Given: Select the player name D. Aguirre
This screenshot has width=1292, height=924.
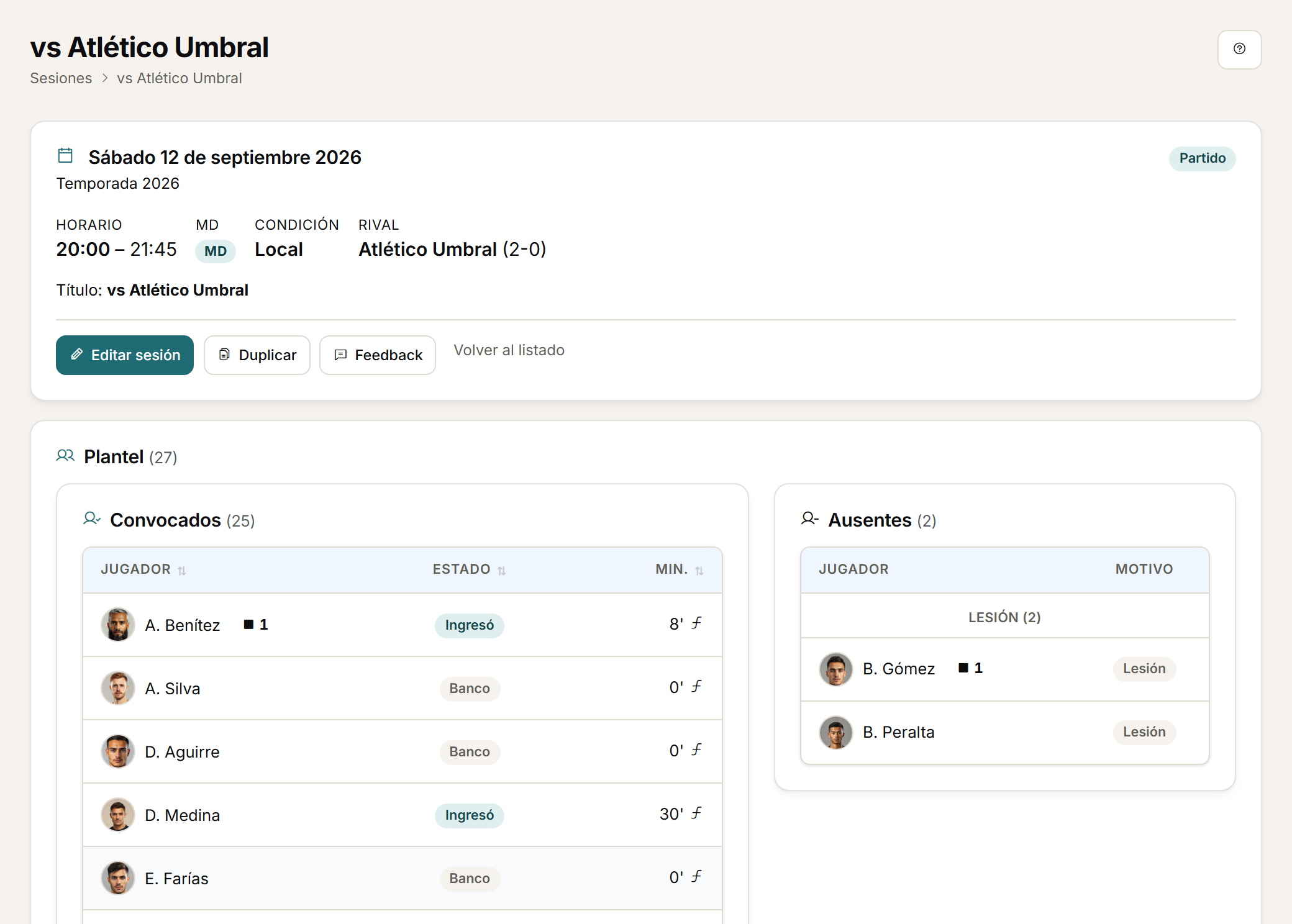Looking at the screenshot, I should click(183, 752).
